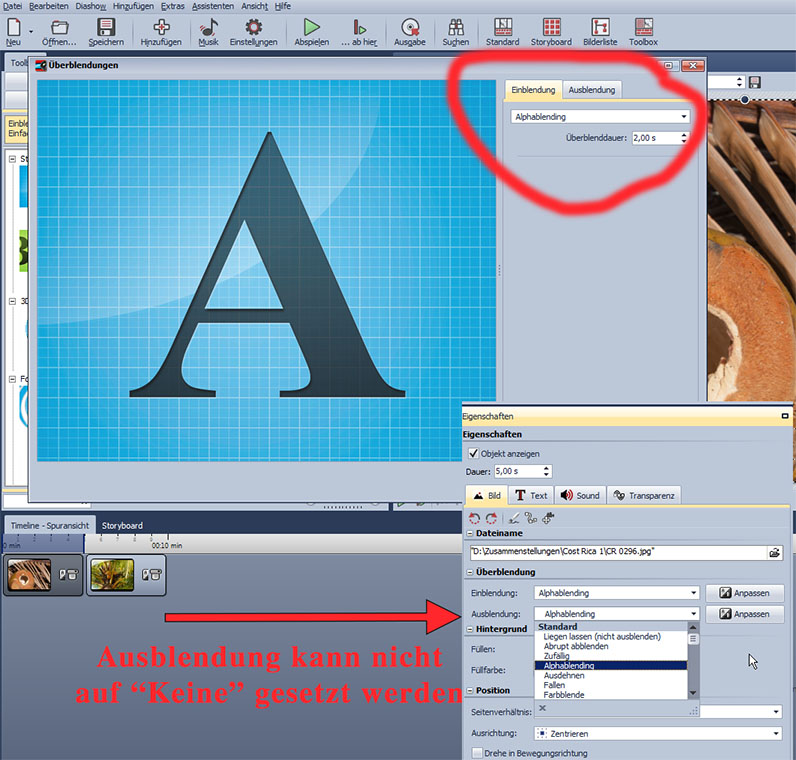Uncheck Objekt anzeigen checkbox
Screen dimensions: 796x760
473,453
